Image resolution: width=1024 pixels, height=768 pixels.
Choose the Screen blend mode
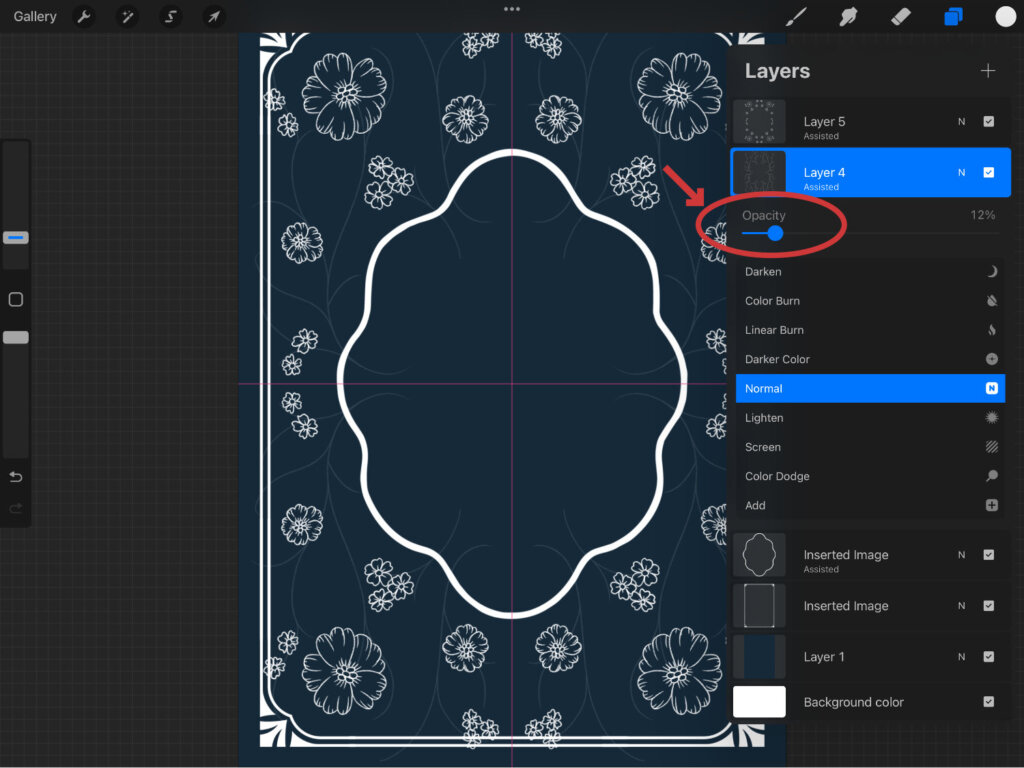click(763, 447)
